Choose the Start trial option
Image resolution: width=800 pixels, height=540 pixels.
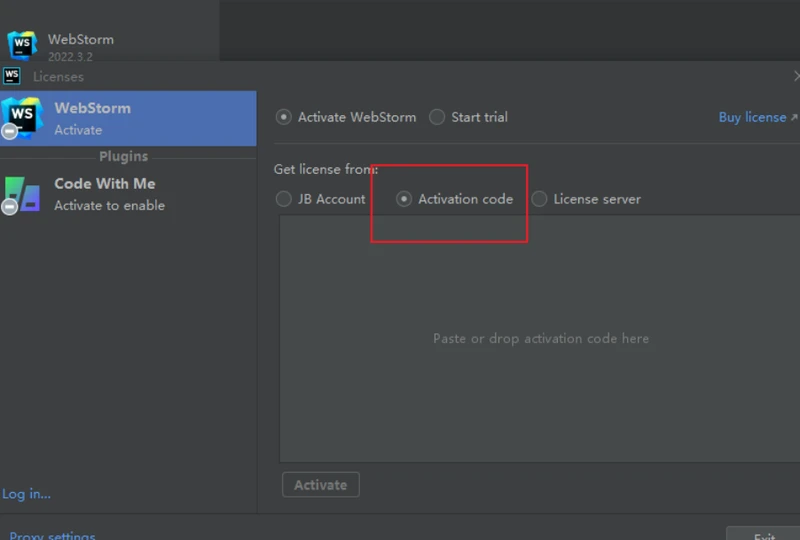[437, 117]
